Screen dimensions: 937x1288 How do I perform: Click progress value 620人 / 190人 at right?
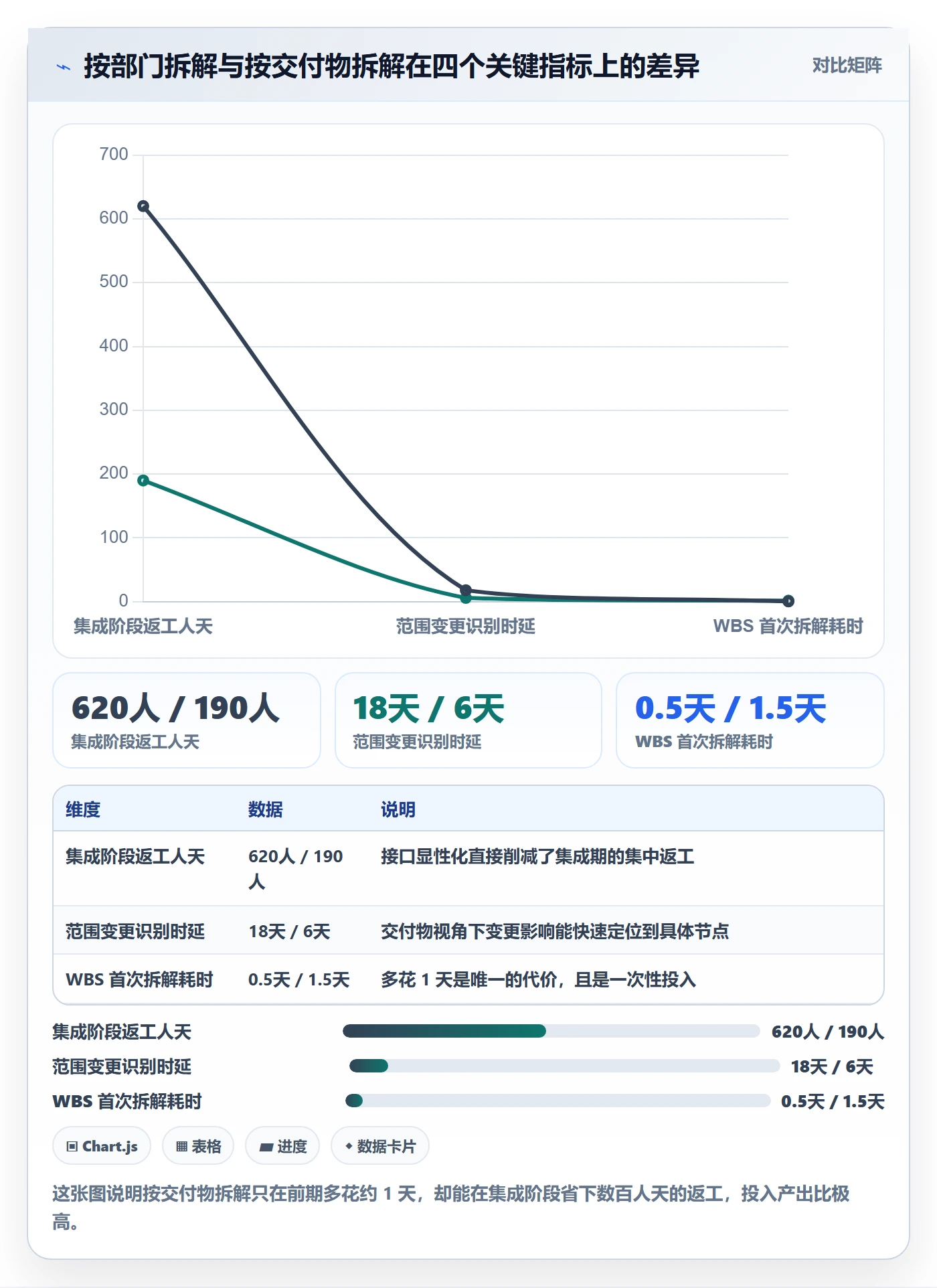pyautogui.click(x=828, y=1031)
